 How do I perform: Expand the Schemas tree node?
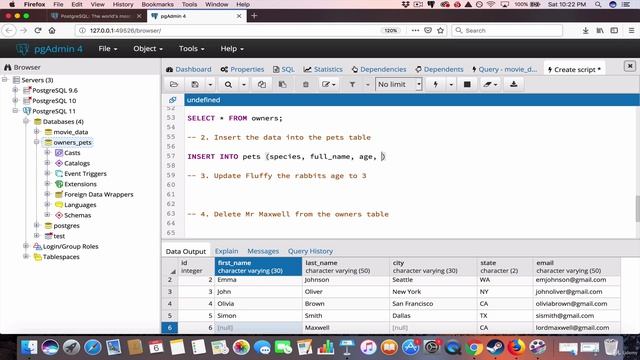click(47, 215)
